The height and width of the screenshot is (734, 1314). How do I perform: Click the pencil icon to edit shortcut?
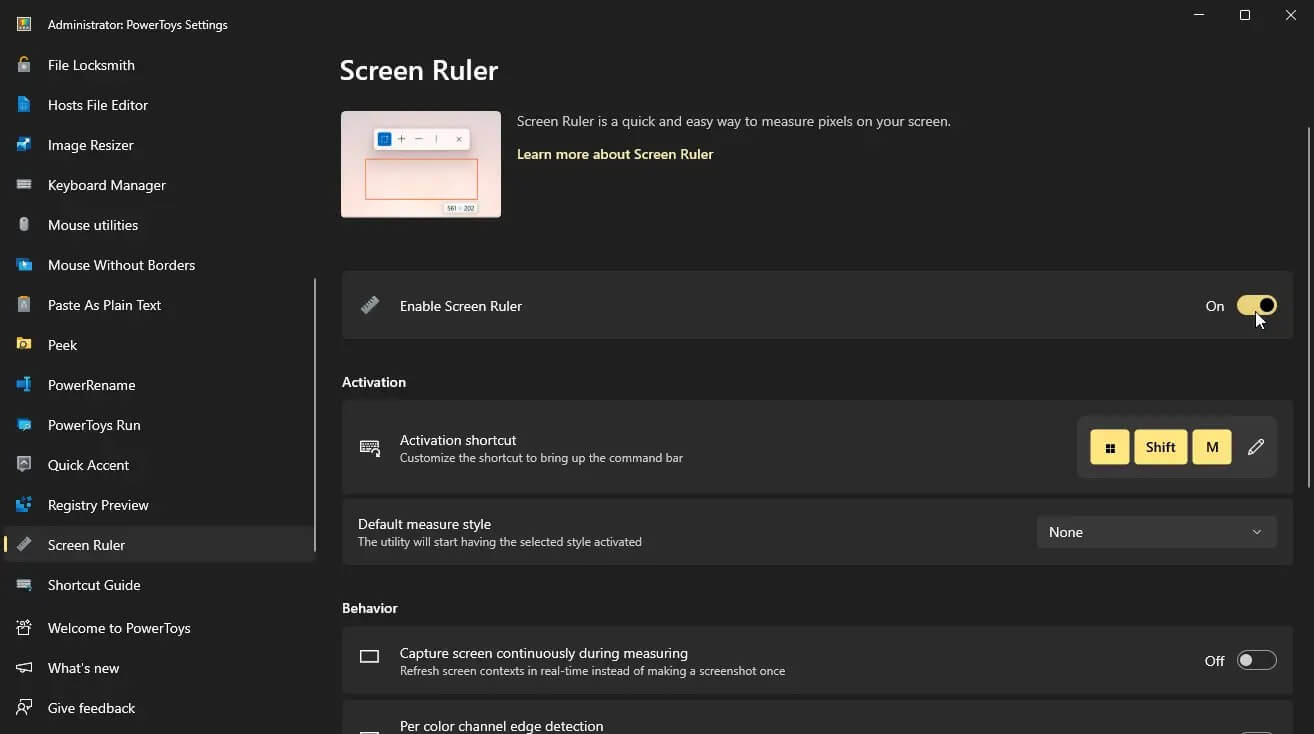coord(1256,447)
